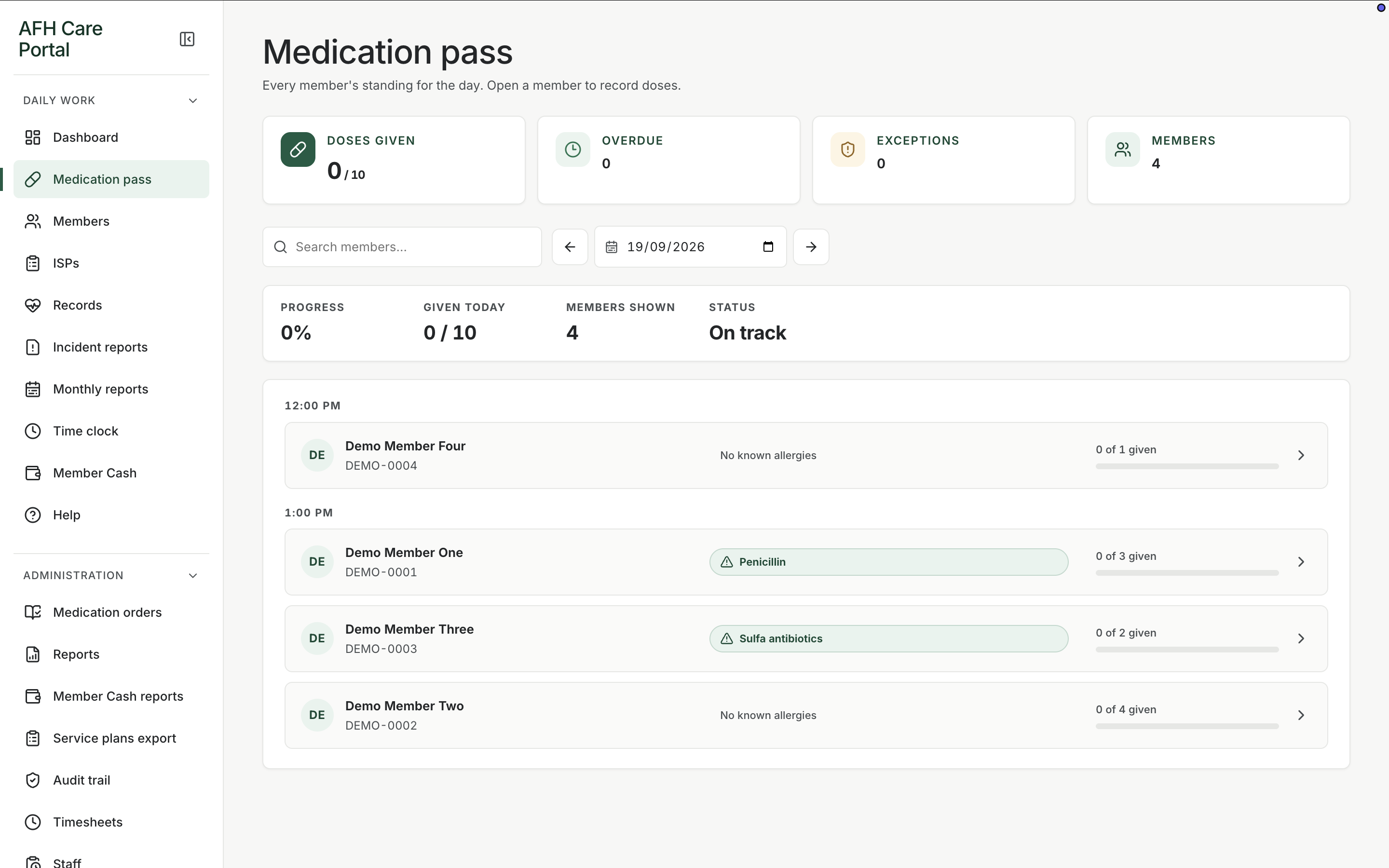Click the Time clock icon
The image size is (1389, 868).
(33, 431)
